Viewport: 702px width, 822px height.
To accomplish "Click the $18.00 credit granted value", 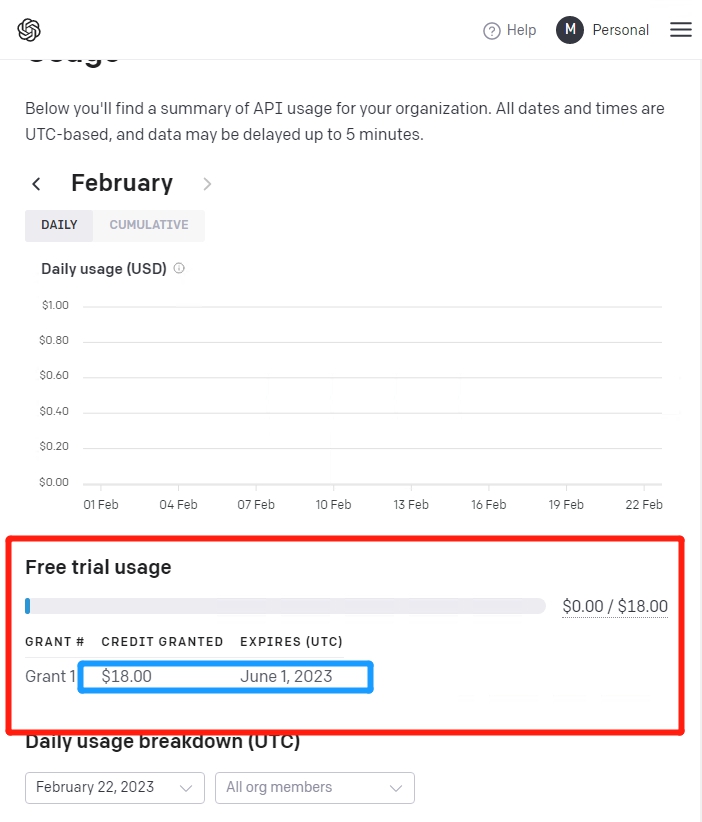I will (126, 677).
